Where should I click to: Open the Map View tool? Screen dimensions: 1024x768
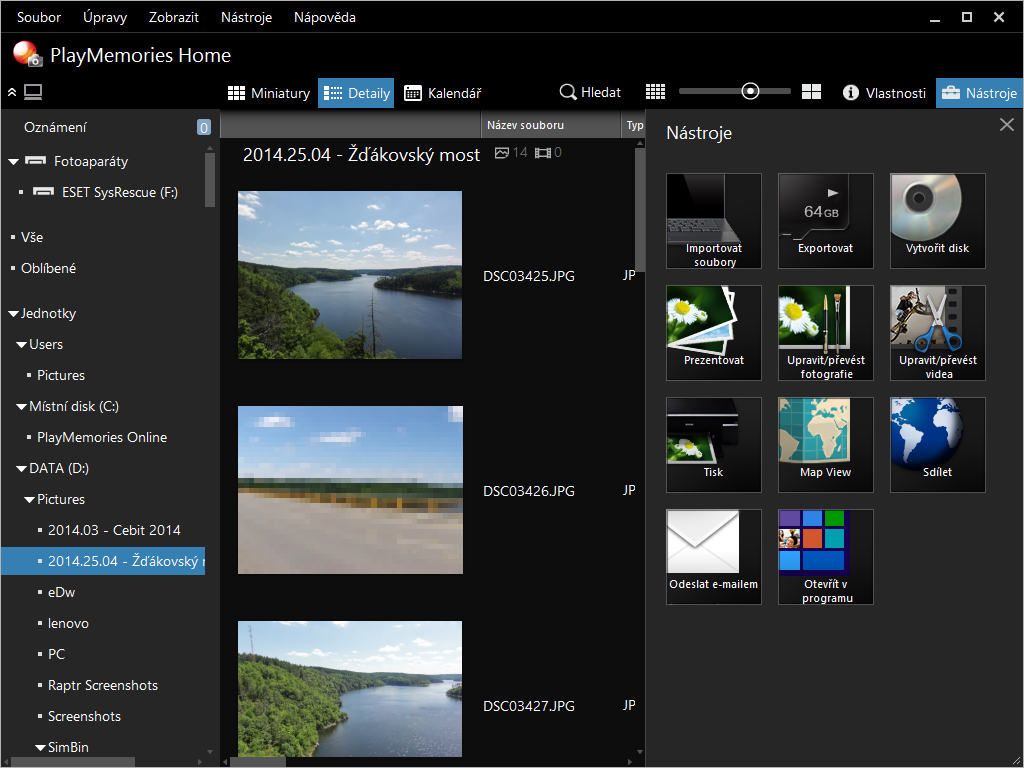(x=825, y=444)
